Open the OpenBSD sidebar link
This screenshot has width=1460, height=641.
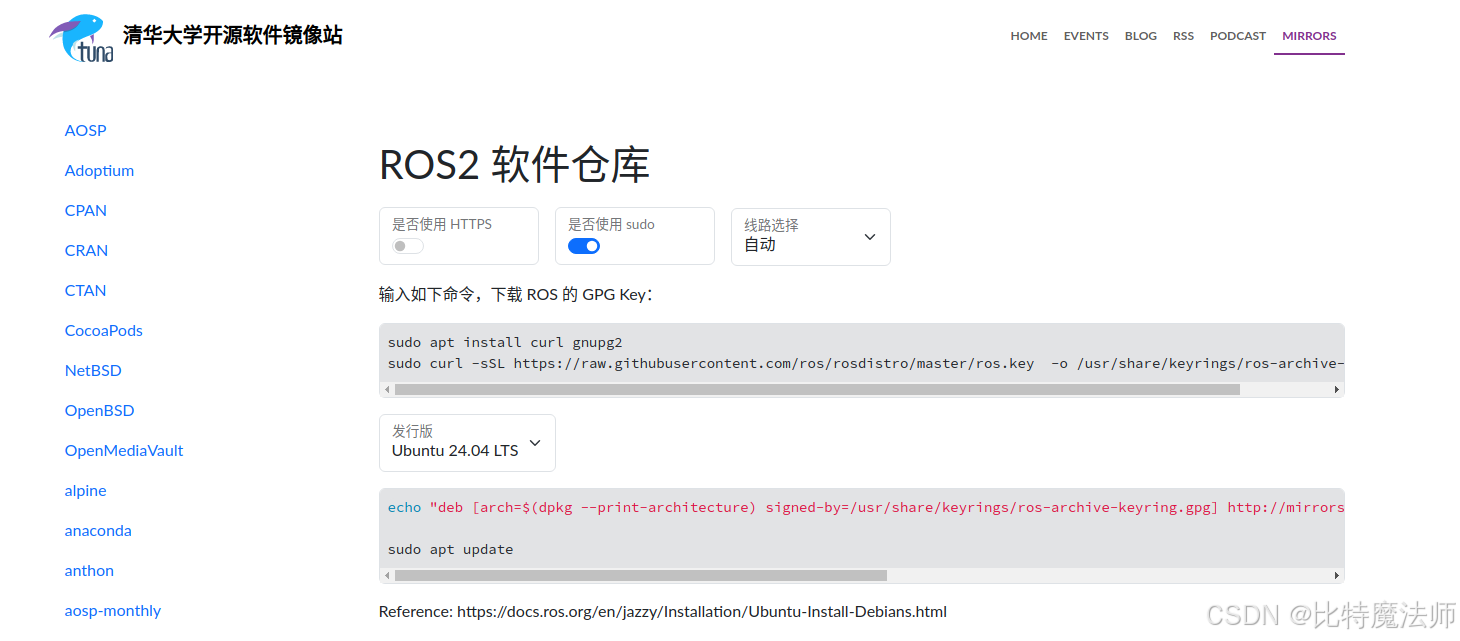tap(99, 411)
